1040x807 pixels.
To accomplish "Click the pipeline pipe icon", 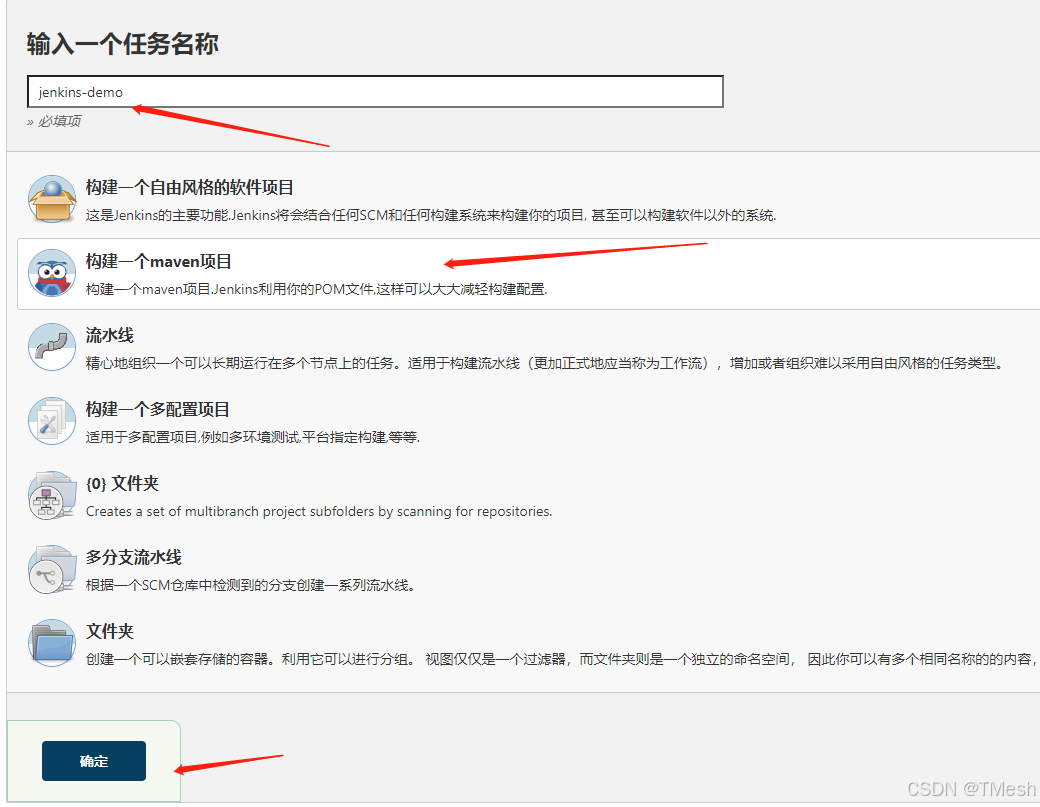I will (52, 347).
